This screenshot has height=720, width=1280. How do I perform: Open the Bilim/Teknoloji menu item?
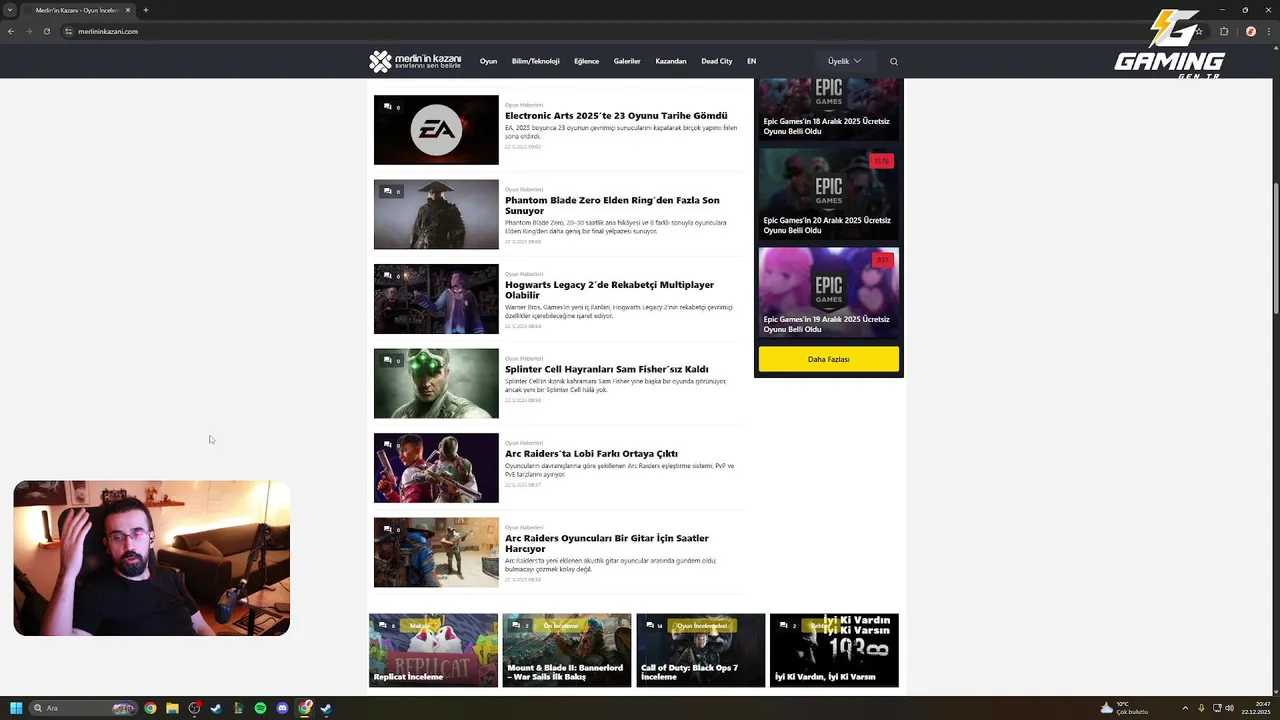(x=535, y=61)
